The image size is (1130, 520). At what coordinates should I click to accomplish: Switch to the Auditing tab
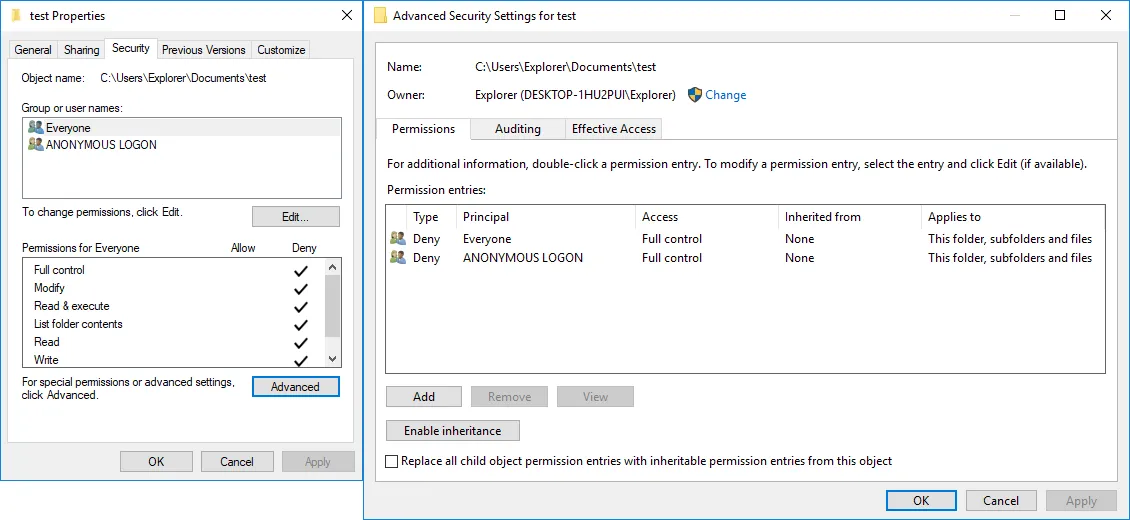tap(517, 129)
